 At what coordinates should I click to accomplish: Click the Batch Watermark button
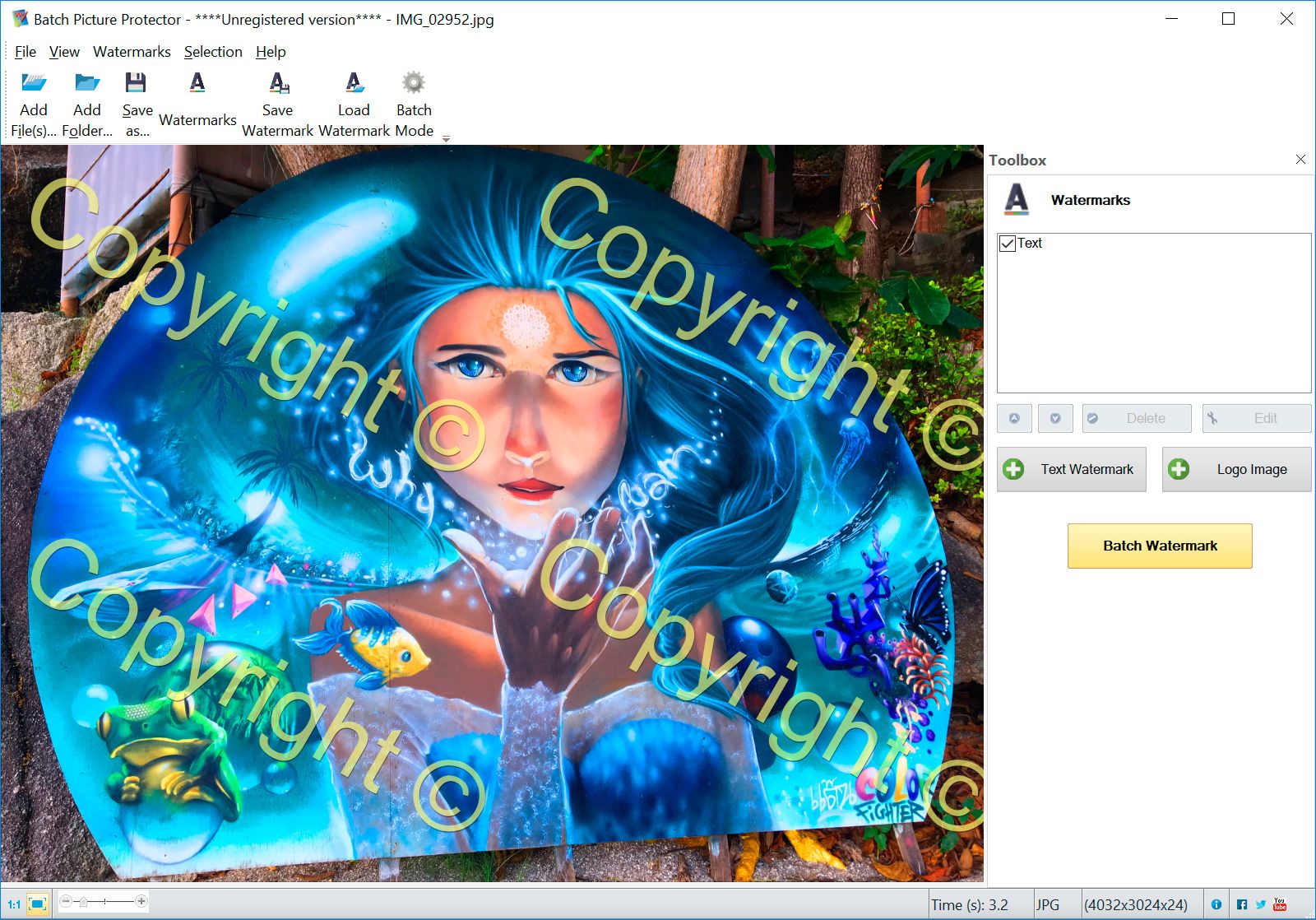1160,546
